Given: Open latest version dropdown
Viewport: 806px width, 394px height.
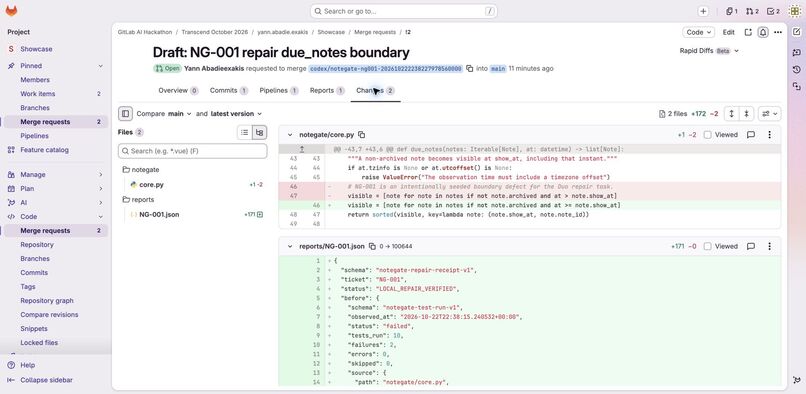Looking at the screenshot, I should click(236, 114).
